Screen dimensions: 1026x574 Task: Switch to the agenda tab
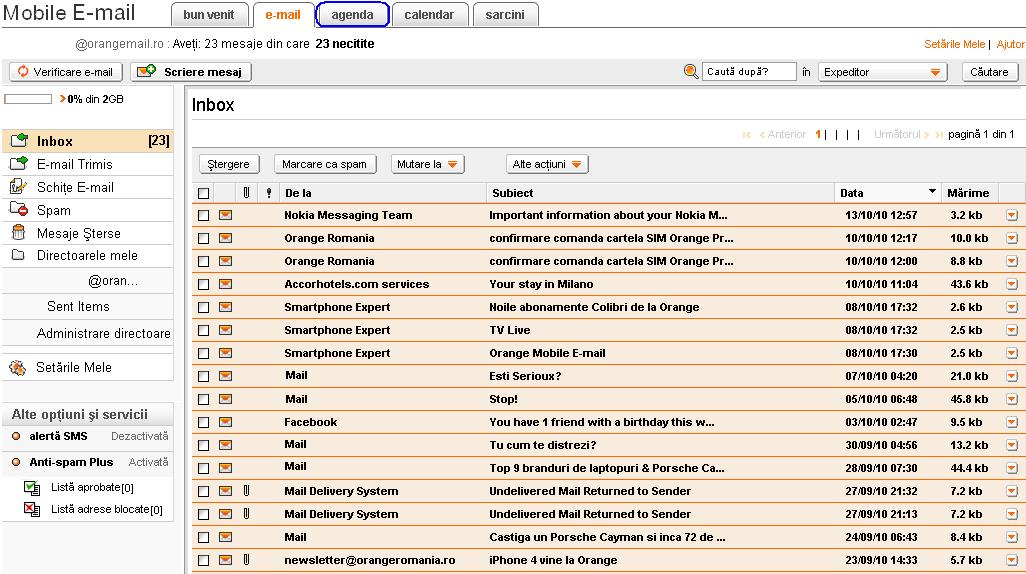[352, 14]
